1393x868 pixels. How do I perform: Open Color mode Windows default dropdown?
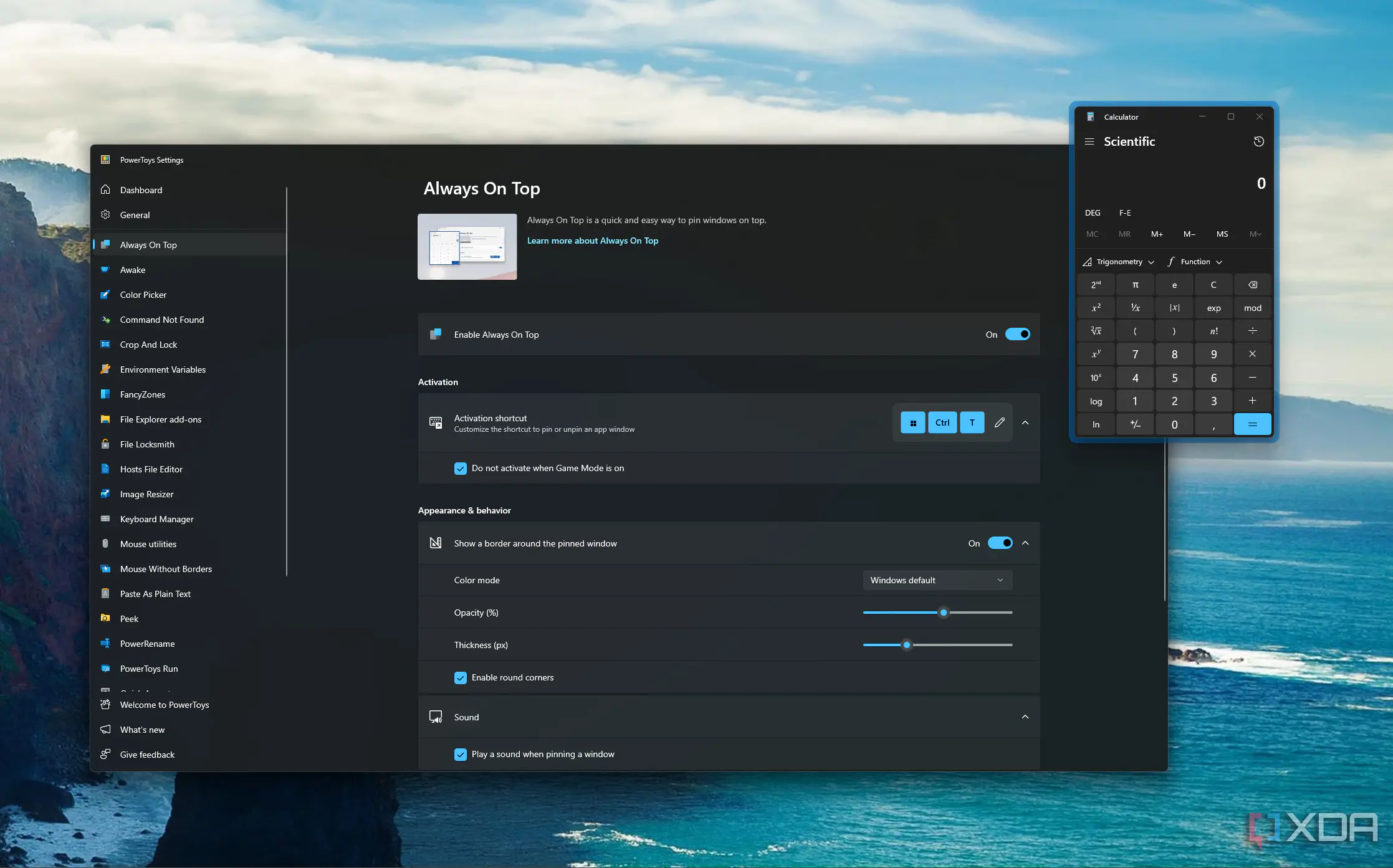(x=937, y=580)
